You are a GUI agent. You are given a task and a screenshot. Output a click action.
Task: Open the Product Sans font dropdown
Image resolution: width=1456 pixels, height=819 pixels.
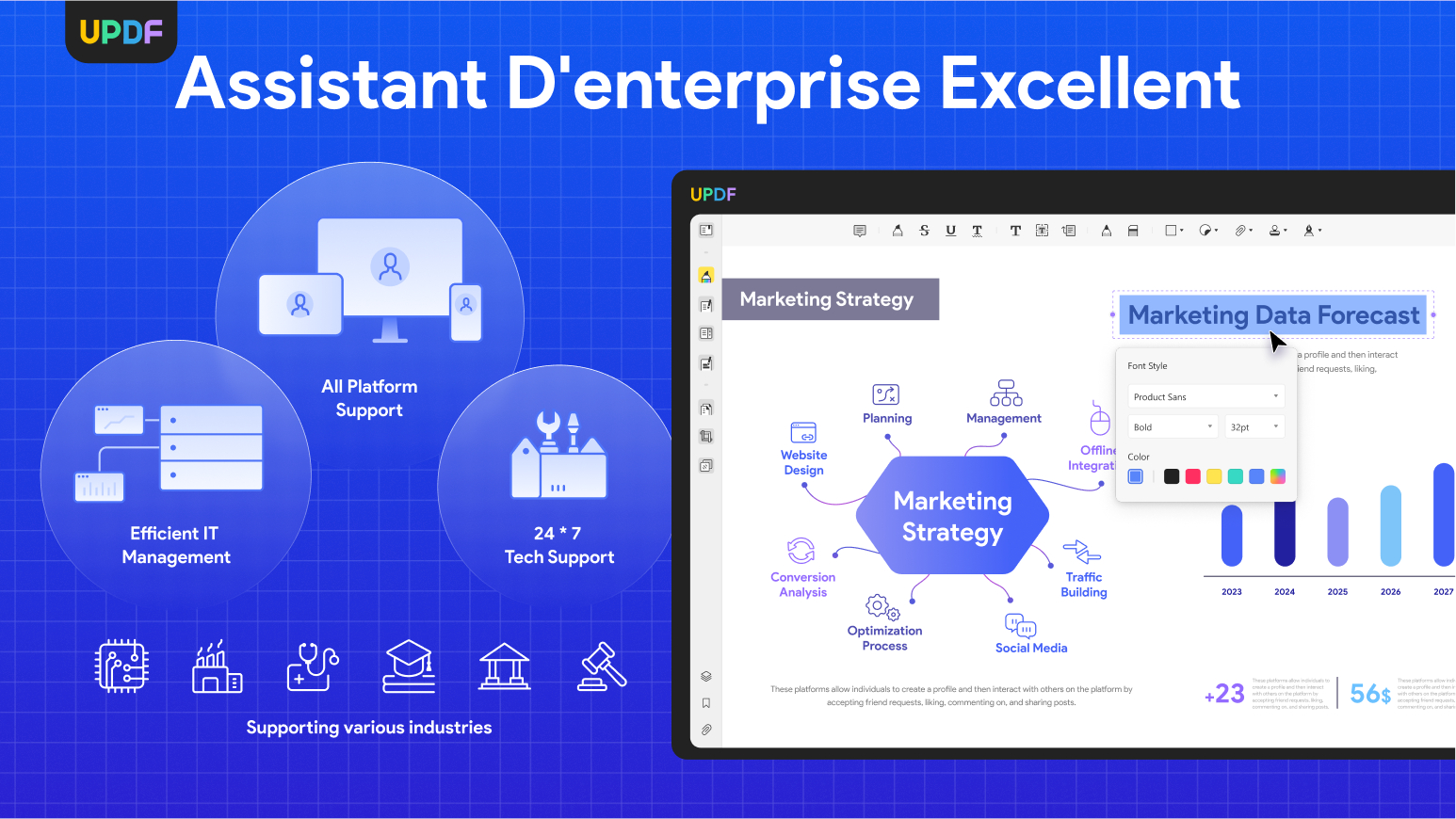tap(1206, 396)
